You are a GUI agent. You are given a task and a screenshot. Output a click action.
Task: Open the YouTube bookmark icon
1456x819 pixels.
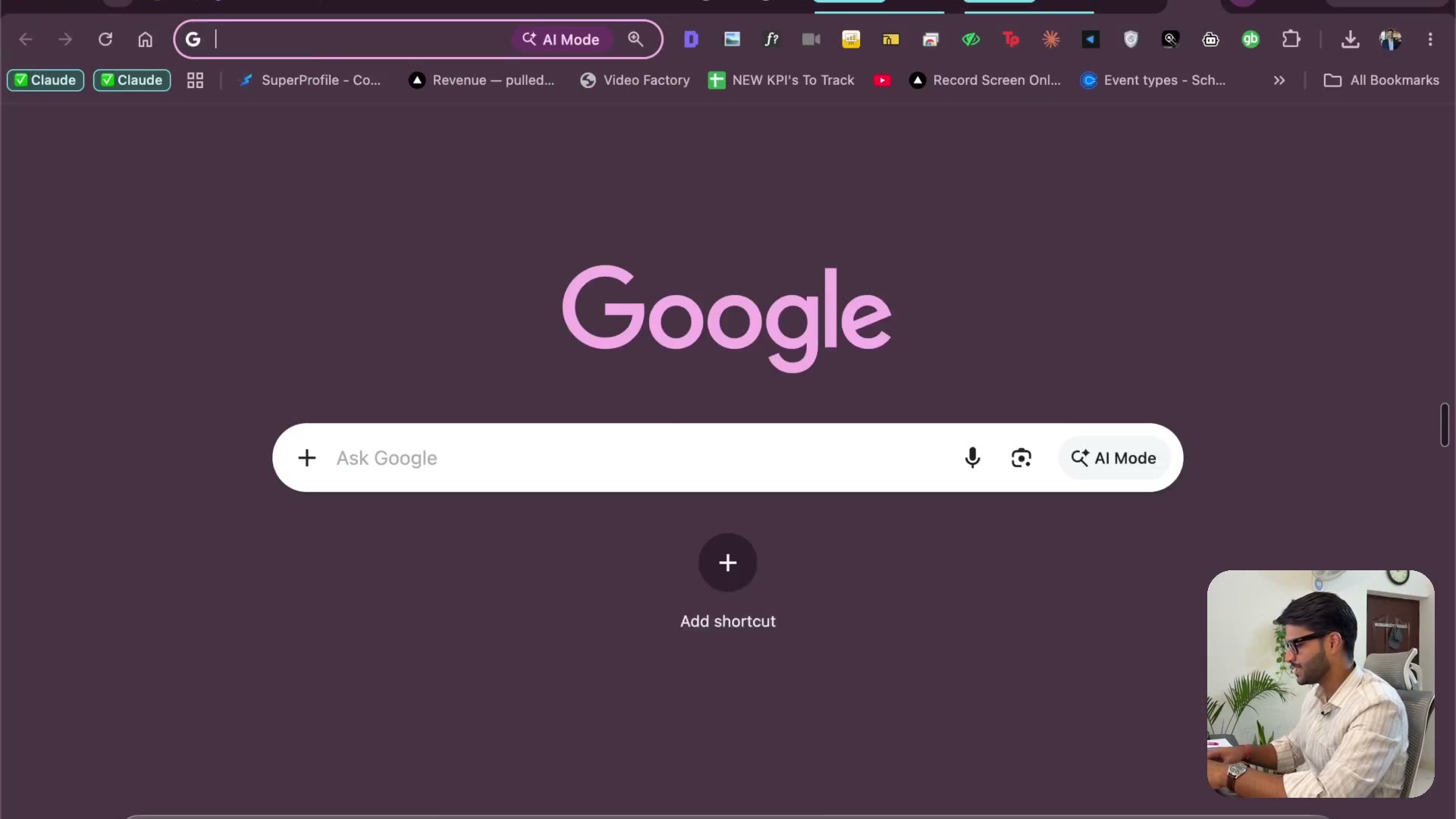pos(882,80)
